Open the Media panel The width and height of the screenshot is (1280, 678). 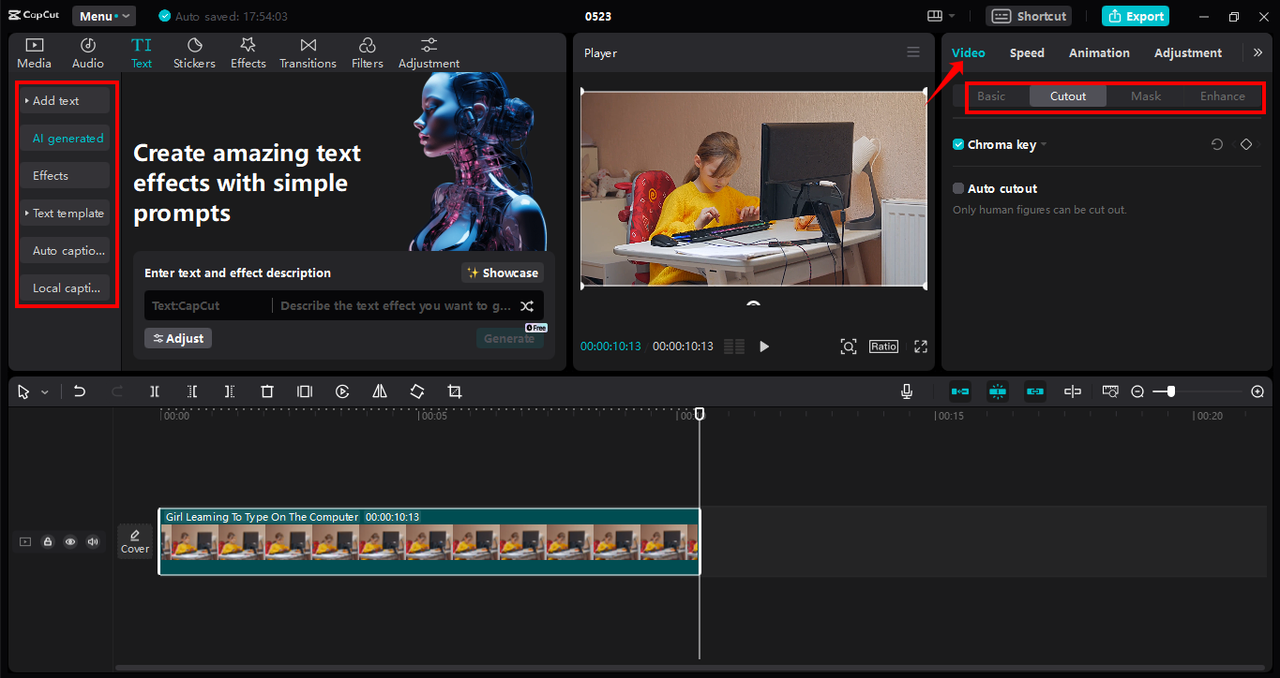click(x=34, y=53)
